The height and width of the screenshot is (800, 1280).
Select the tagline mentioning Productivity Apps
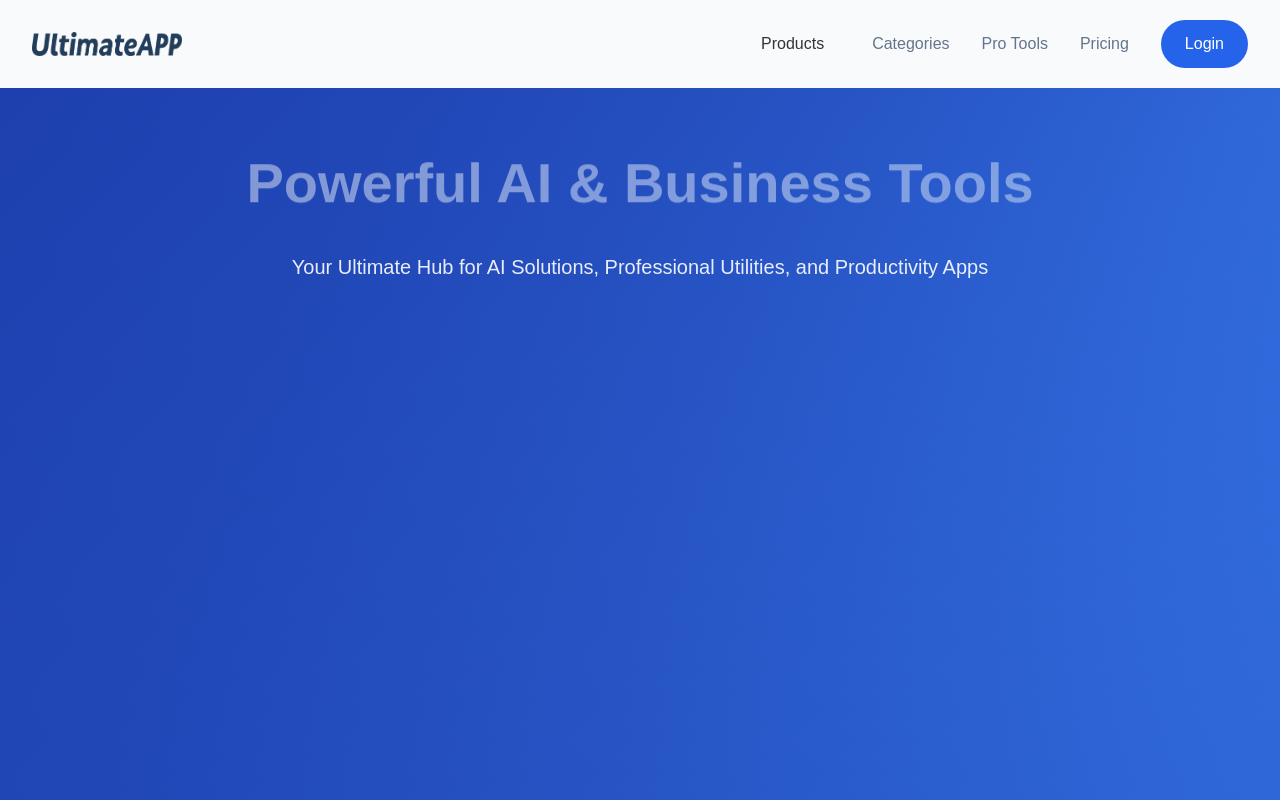[640, 267]
